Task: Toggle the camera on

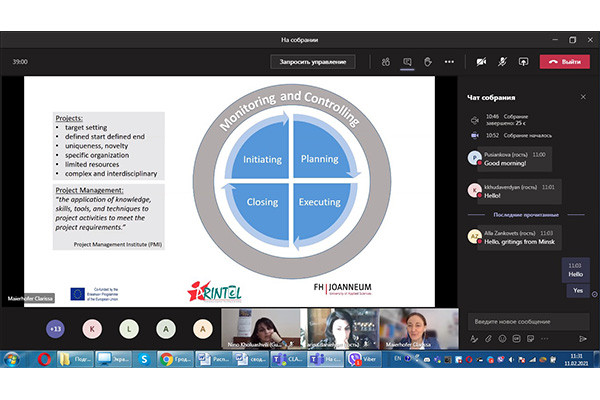Action: (481, 62)
